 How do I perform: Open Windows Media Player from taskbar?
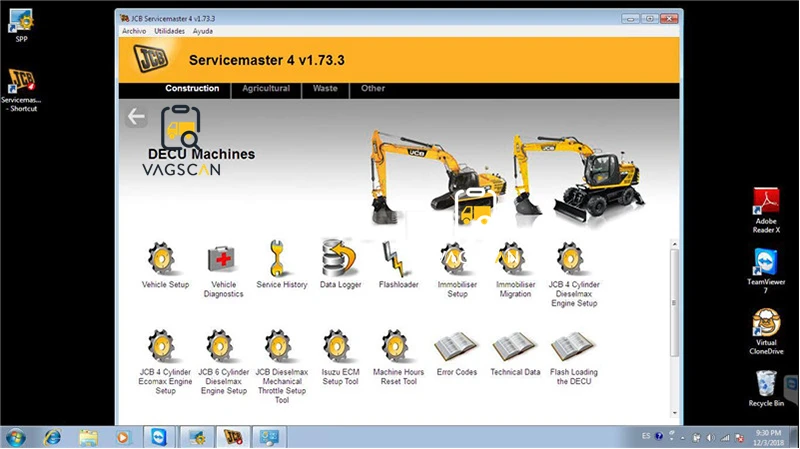tap(122, 438)
